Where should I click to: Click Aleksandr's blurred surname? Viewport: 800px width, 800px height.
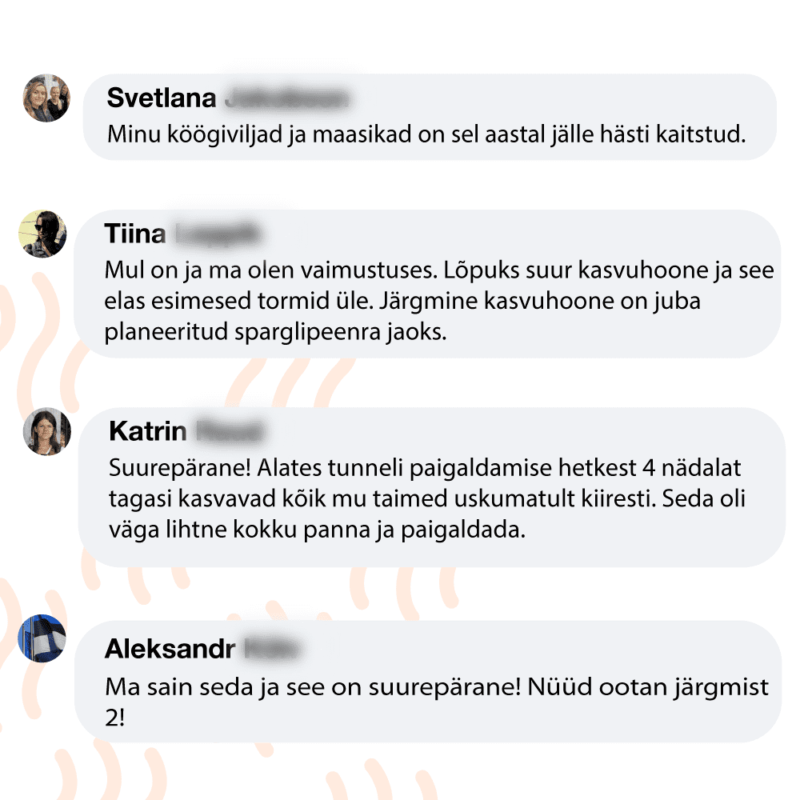tap(272, 649)
